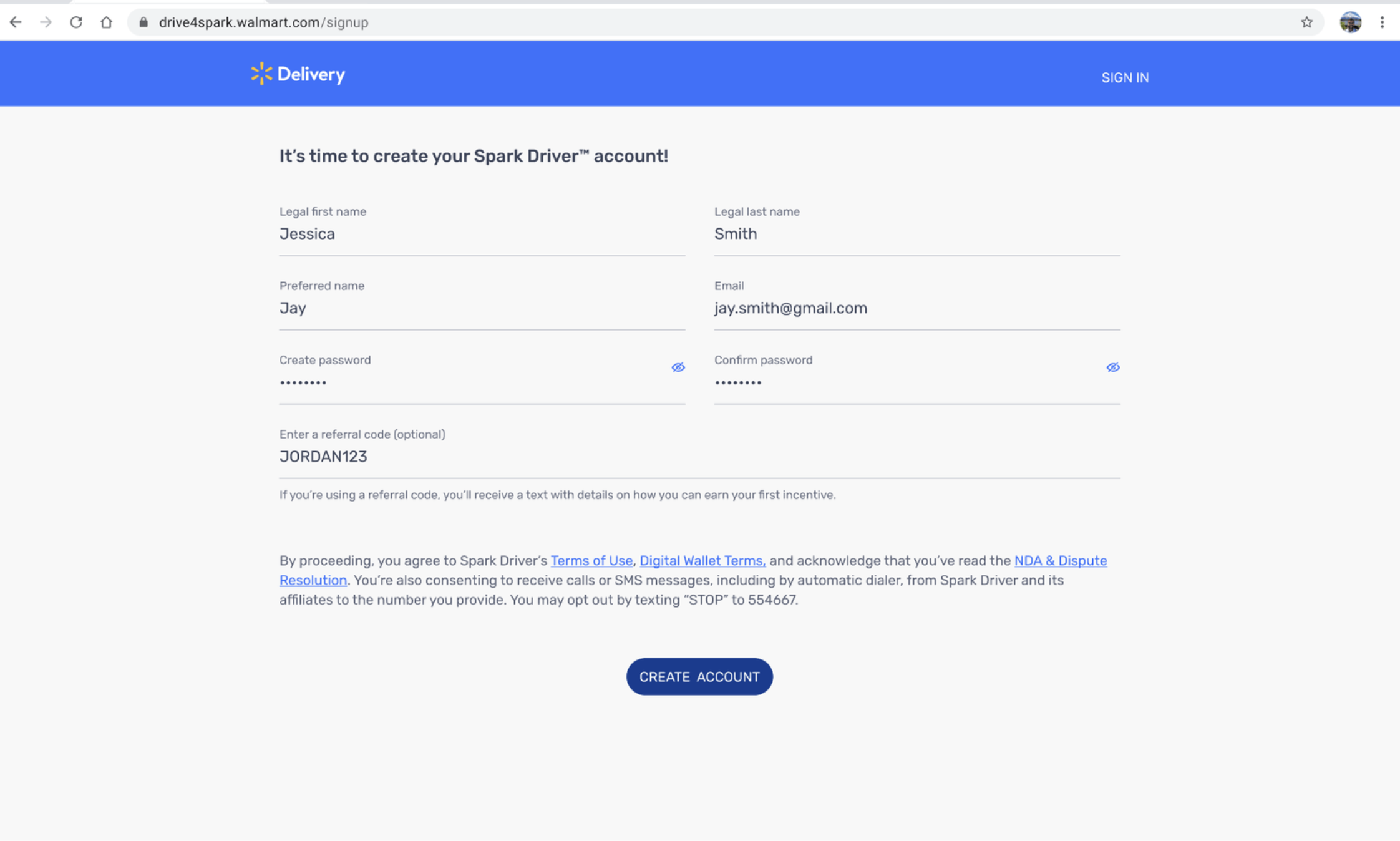The image size is (1400, 841).
Task: Reload the signup page
Action: [x=76, y=22]
